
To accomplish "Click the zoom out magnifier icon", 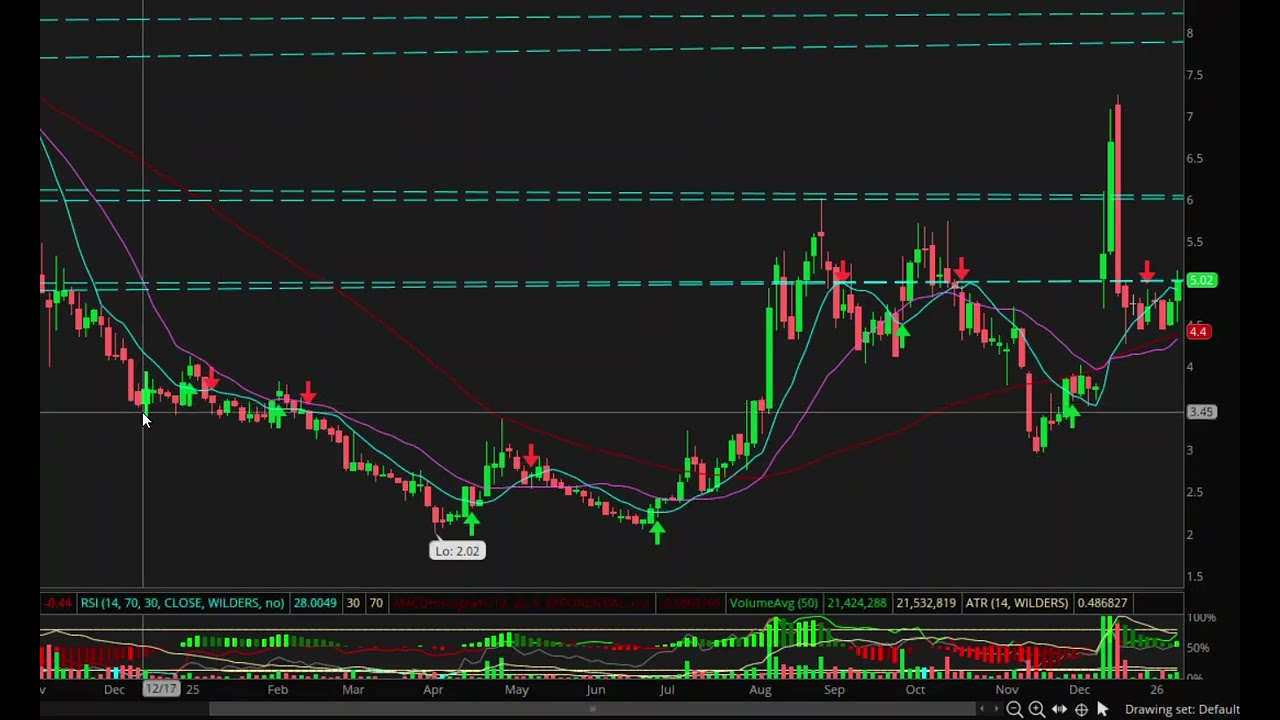I will point(1014,709).
